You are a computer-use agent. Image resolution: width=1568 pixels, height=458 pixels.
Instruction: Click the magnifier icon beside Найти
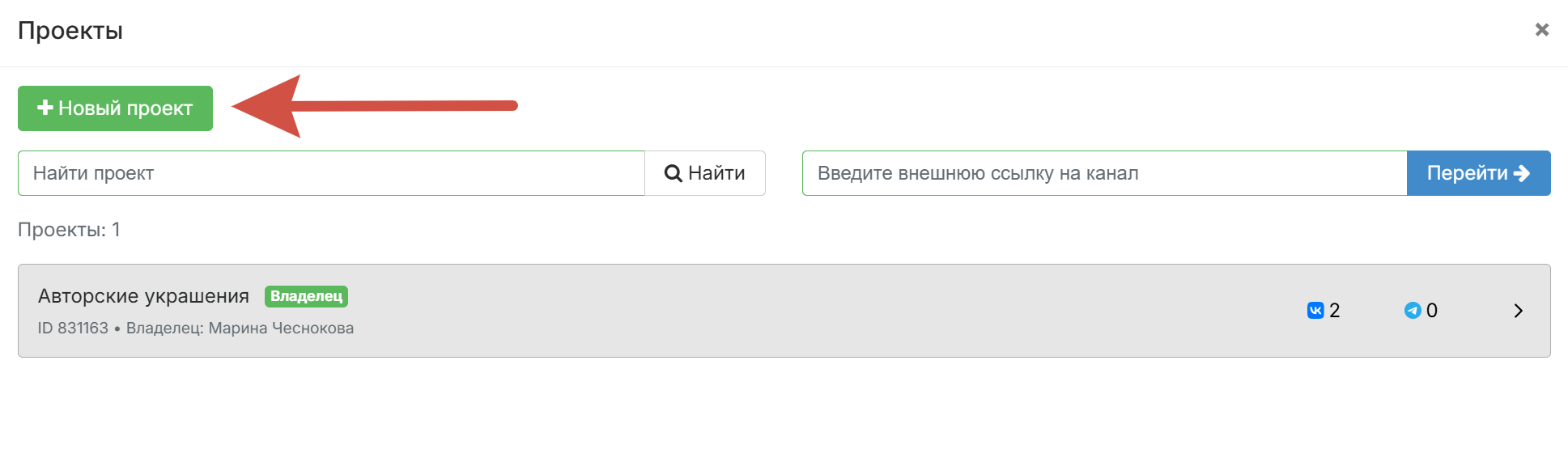coord(673,173)
